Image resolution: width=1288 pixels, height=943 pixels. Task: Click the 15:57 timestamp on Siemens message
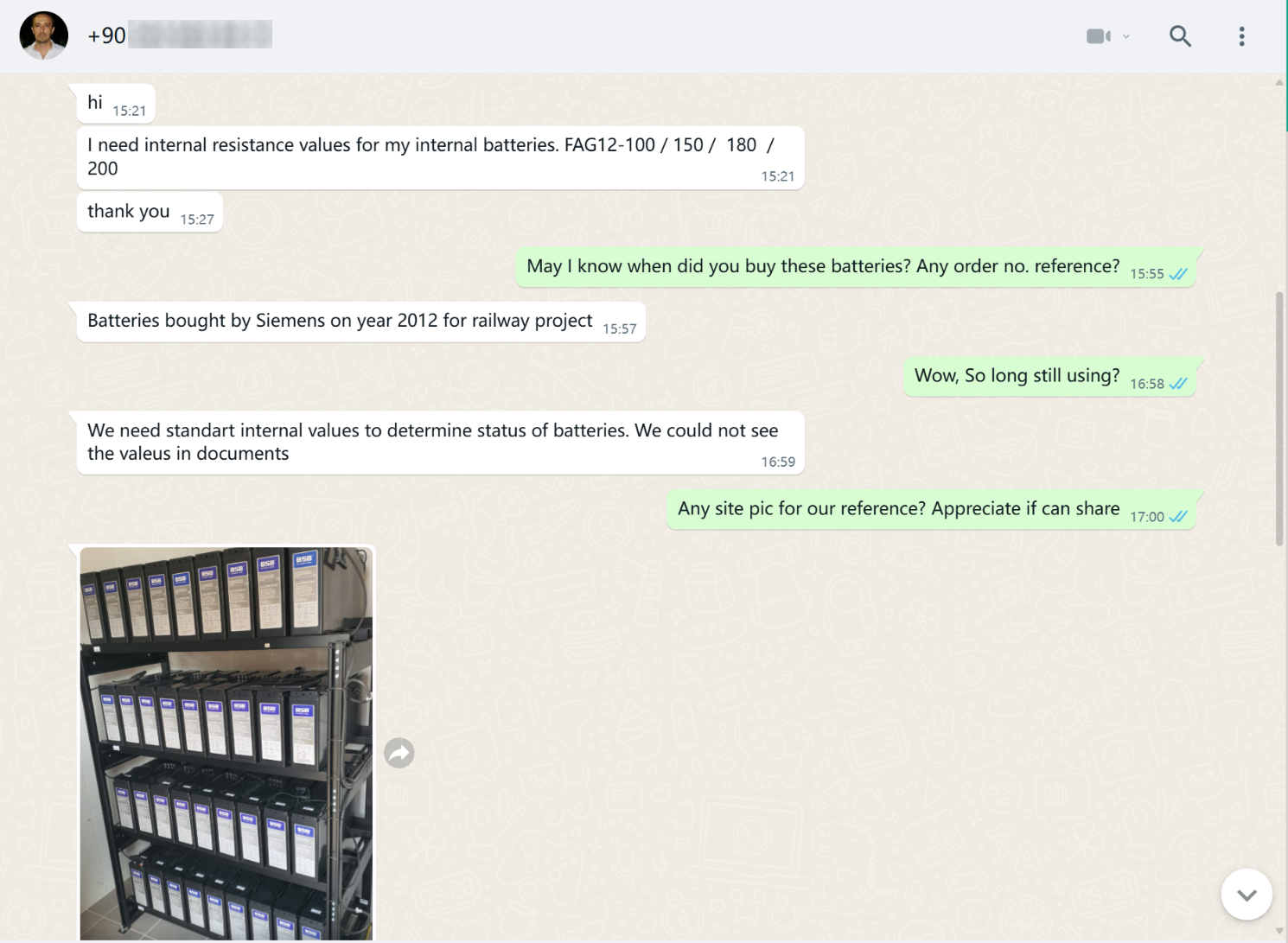[x=620, y=329]
